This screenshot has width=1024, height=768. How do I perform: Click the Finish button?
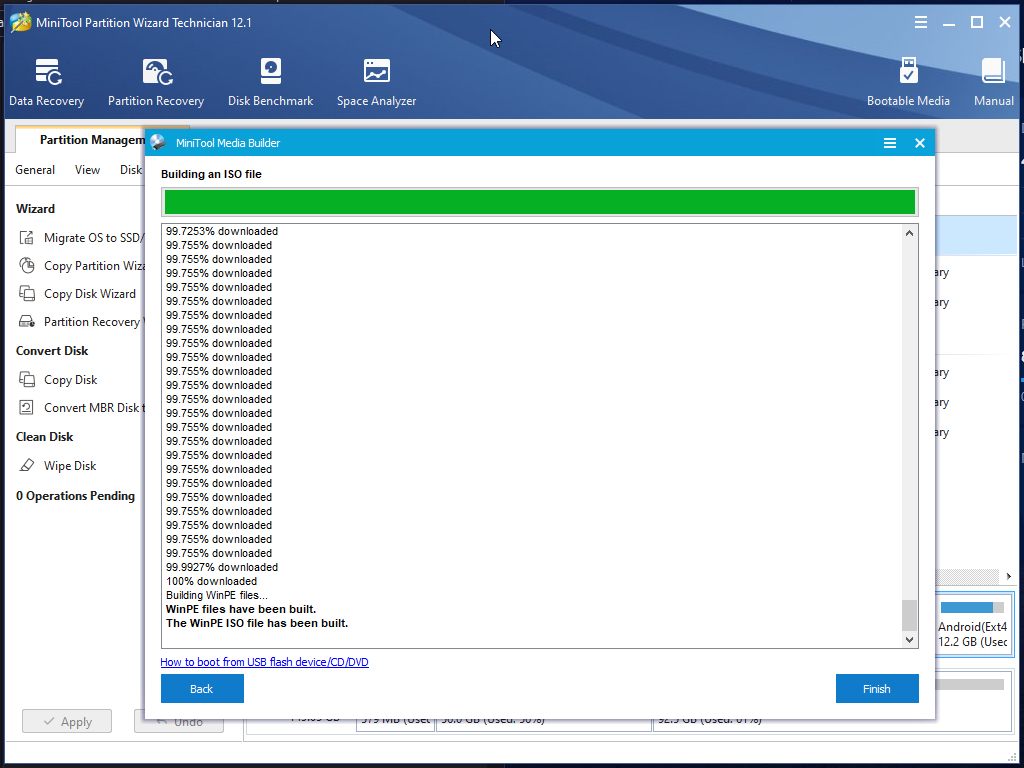tap(876, 688)
